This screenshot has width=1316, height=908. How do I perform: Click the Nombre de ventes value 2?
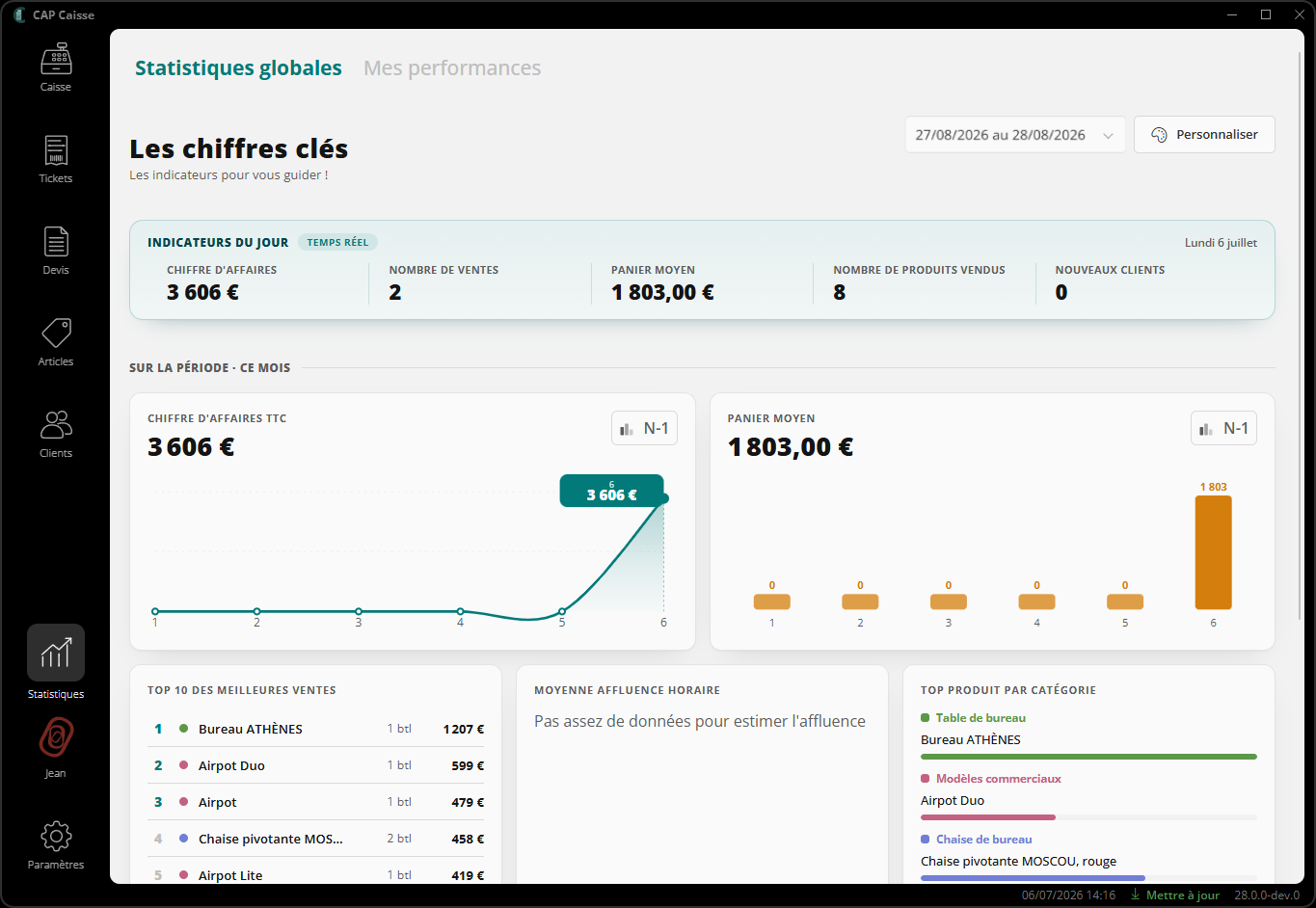(x=395, y=293)
